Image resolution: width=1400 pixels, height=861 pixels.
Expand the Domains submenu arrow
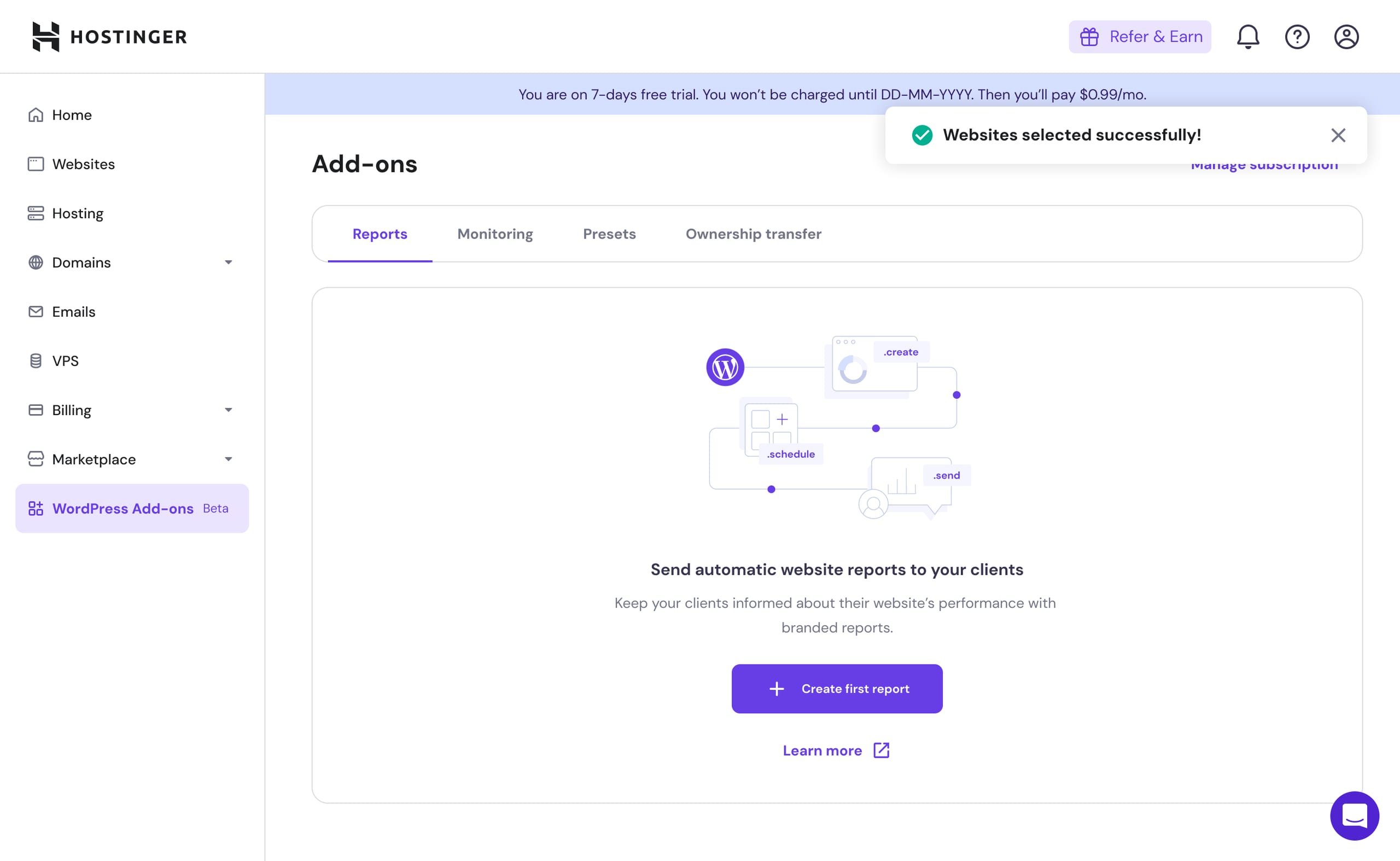click(228, 263)
